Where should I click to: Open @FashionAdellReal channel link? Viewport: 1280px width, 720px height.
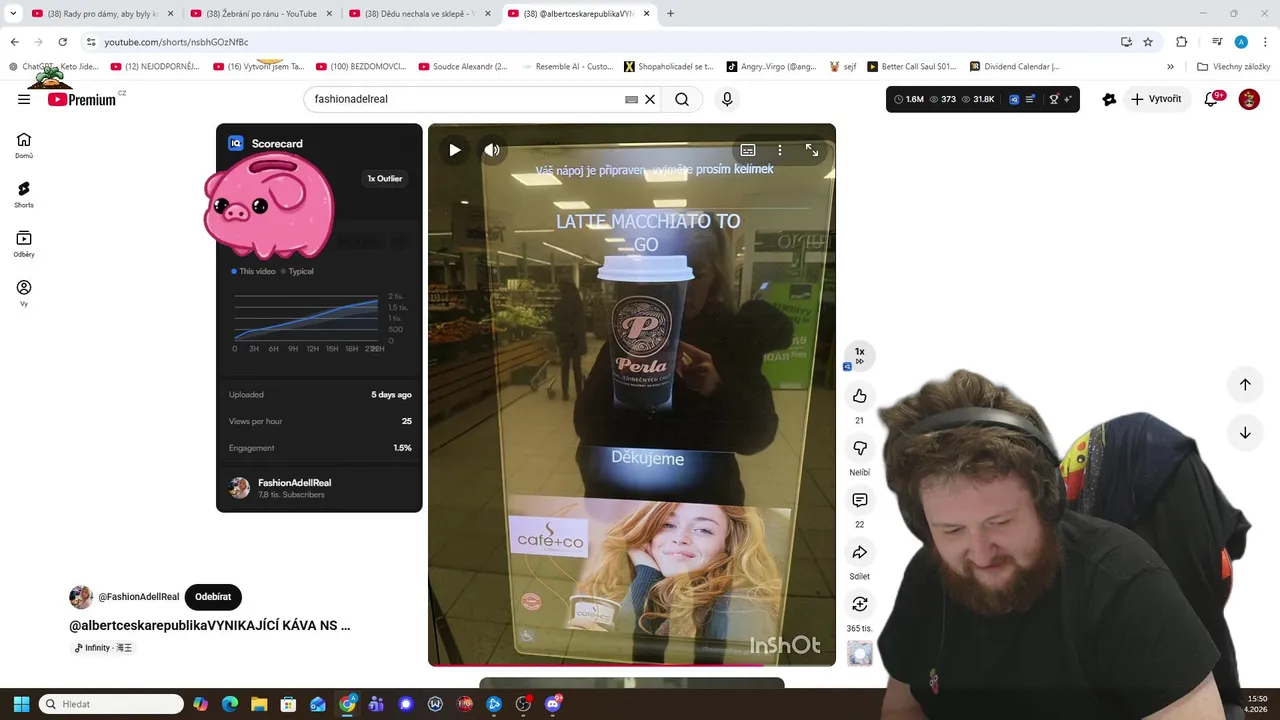(138, 597)
